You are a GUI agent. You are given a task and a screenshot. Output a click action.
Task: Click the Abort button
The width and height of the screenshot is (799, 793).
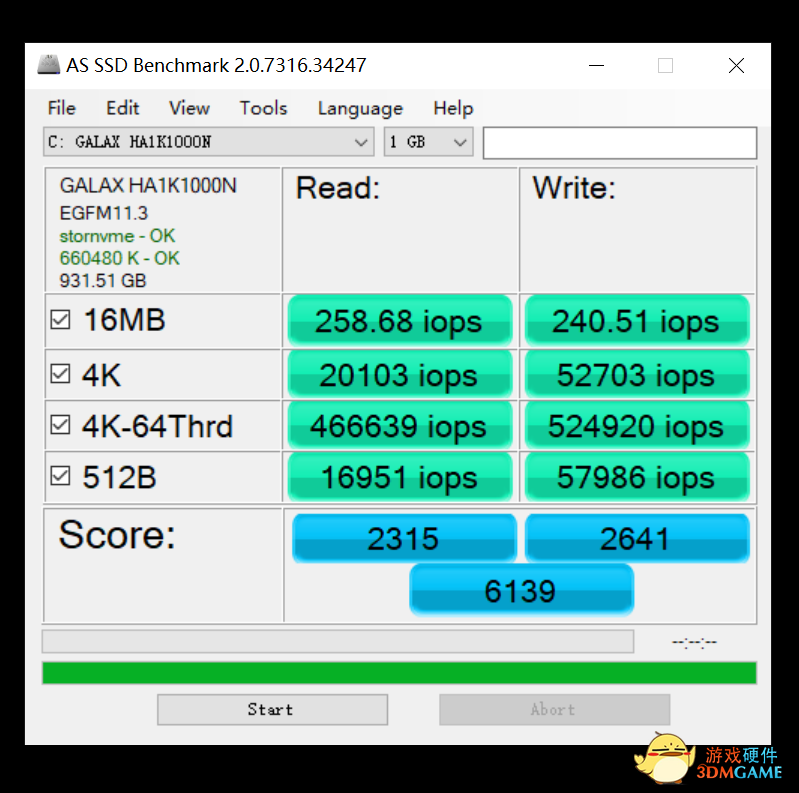[x=554, y=709]
